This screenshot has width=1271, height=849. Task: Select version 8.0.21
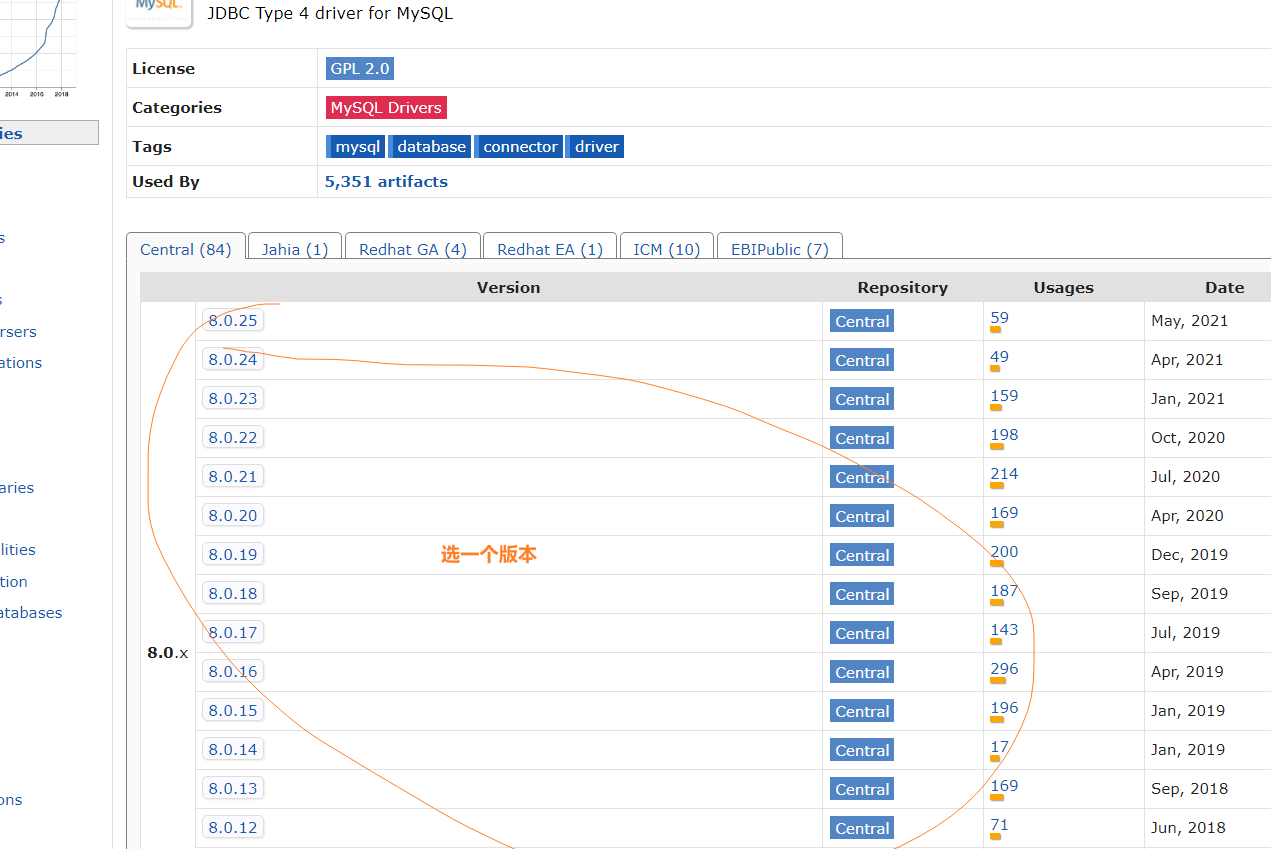(x=233, y=477)
